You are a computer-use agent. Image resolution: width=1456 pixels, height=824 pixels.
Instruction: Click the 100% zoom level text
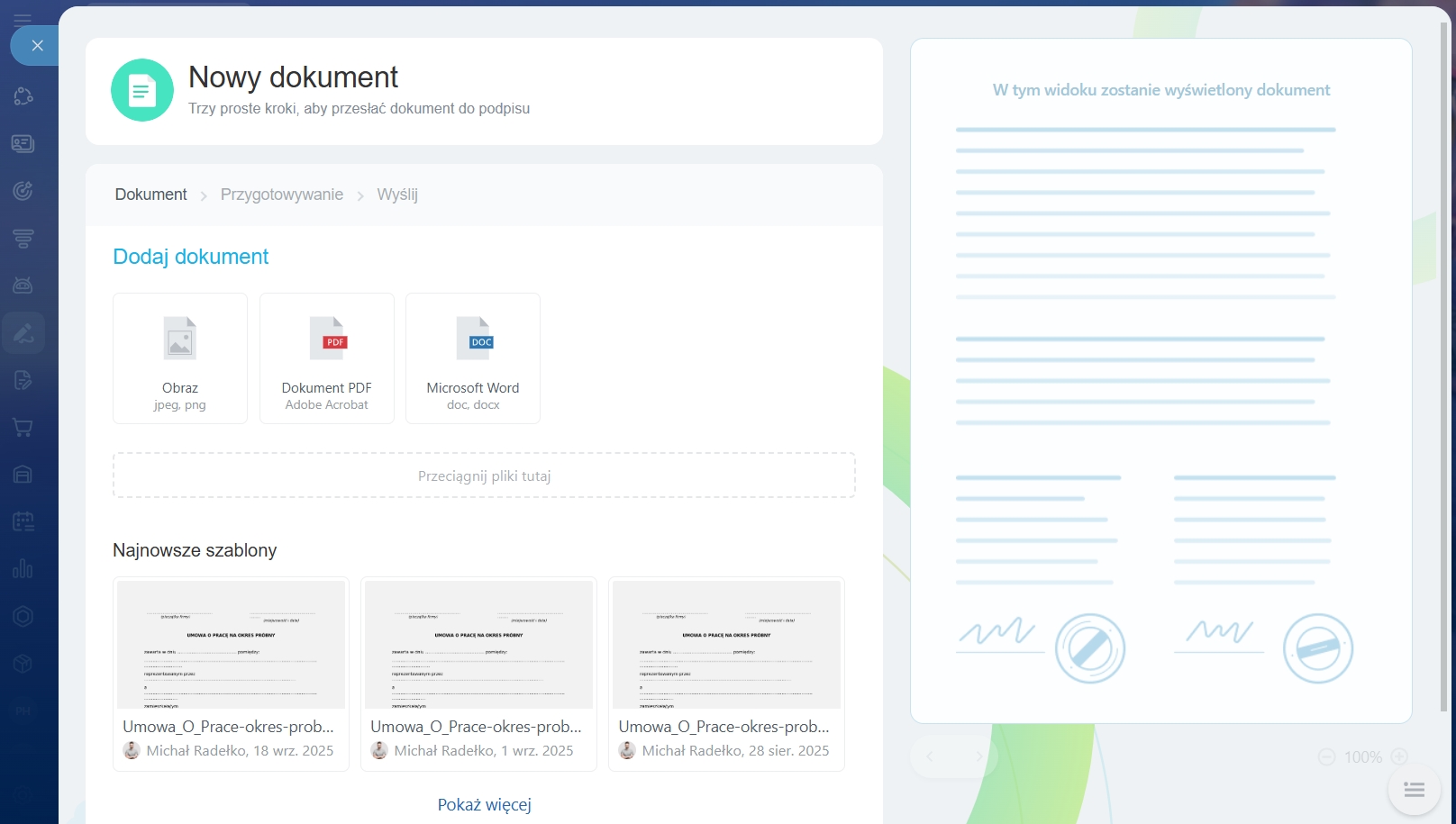(x=1362, y=757)
